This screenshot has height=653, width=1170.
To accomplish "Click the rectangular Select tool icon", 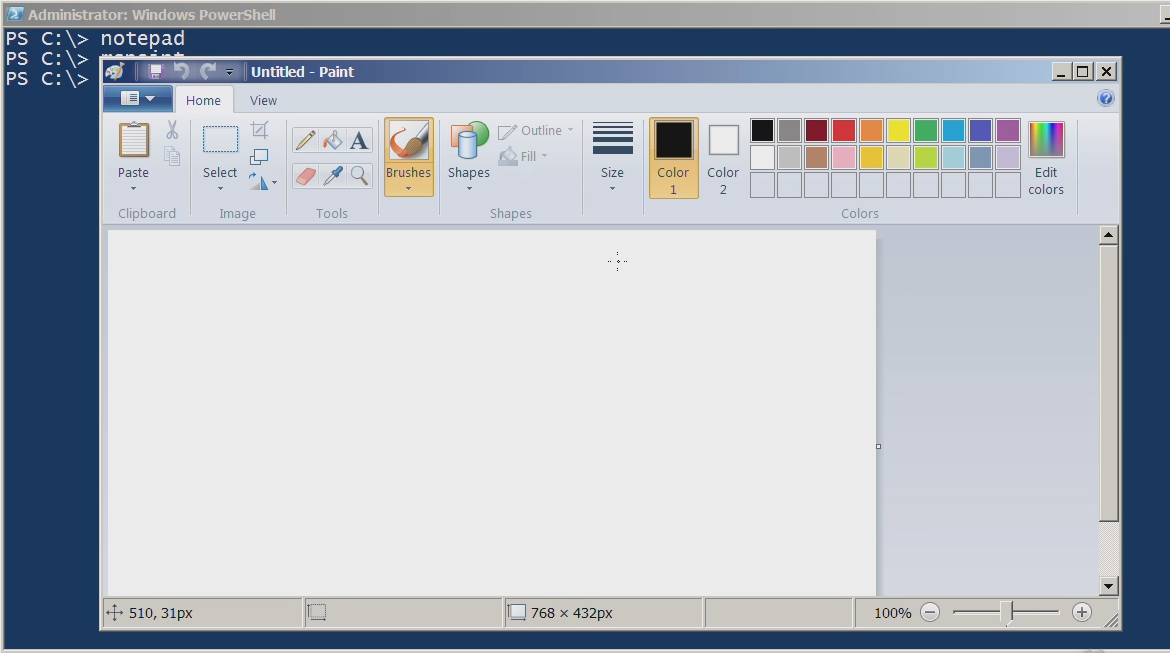I will pyautogui.click(x=220, y=140).
